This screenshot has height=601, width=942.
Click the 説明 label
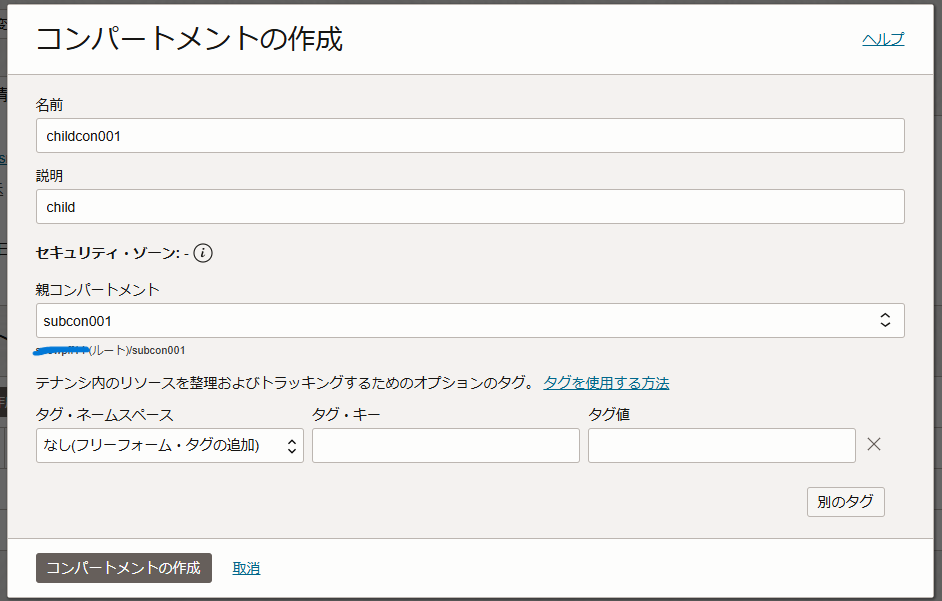coord(49,176)
